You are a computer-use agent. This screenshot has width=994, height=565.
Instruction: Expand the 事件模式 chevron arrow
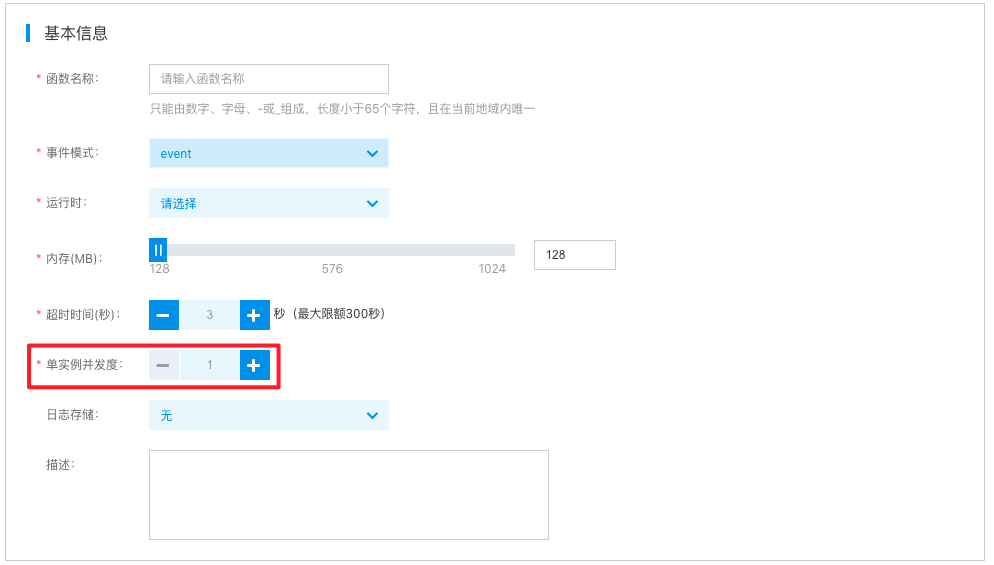coord(372,153)
